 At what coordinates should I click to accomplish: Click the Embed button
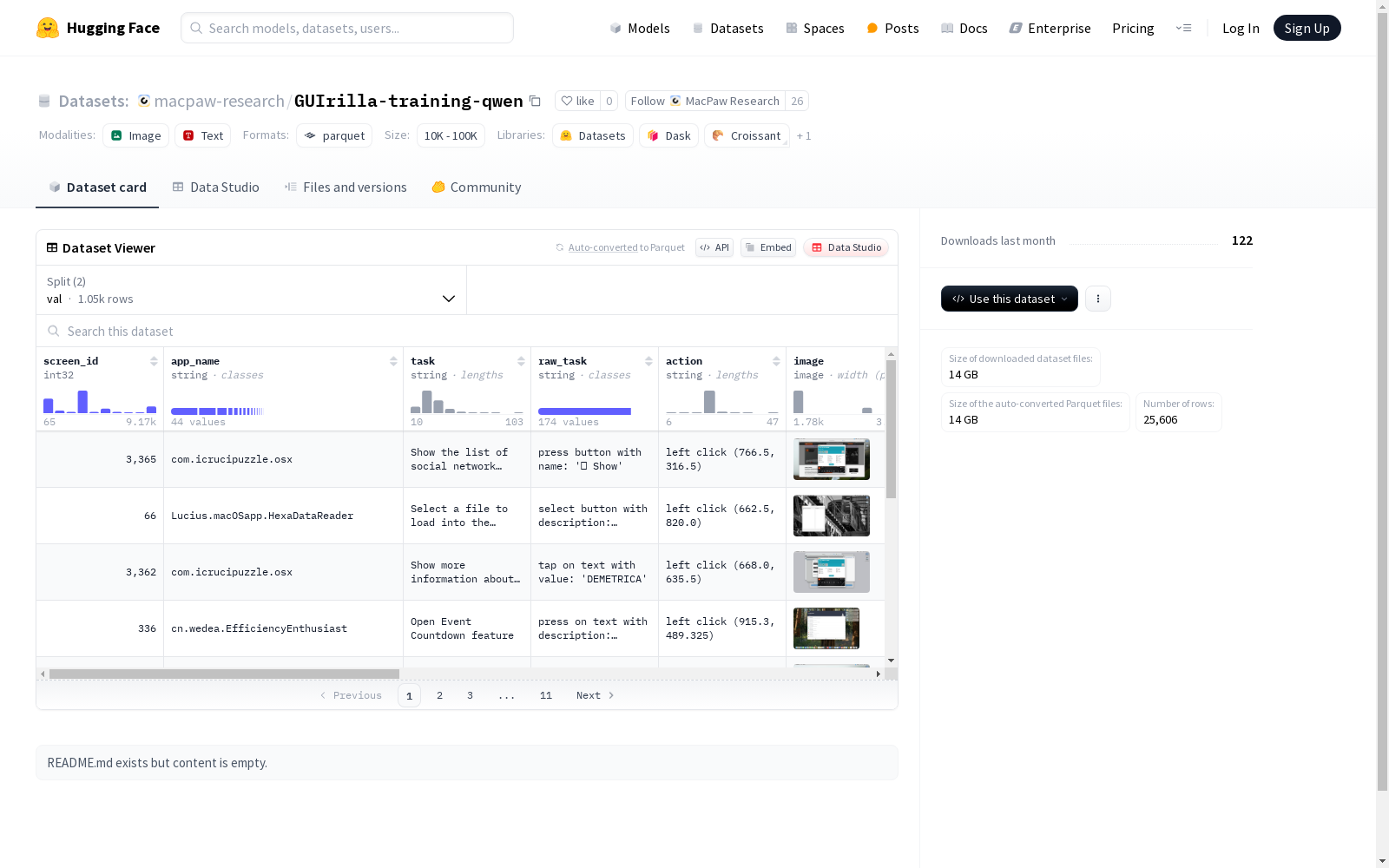pyautogui.click(x=768, y=247)
